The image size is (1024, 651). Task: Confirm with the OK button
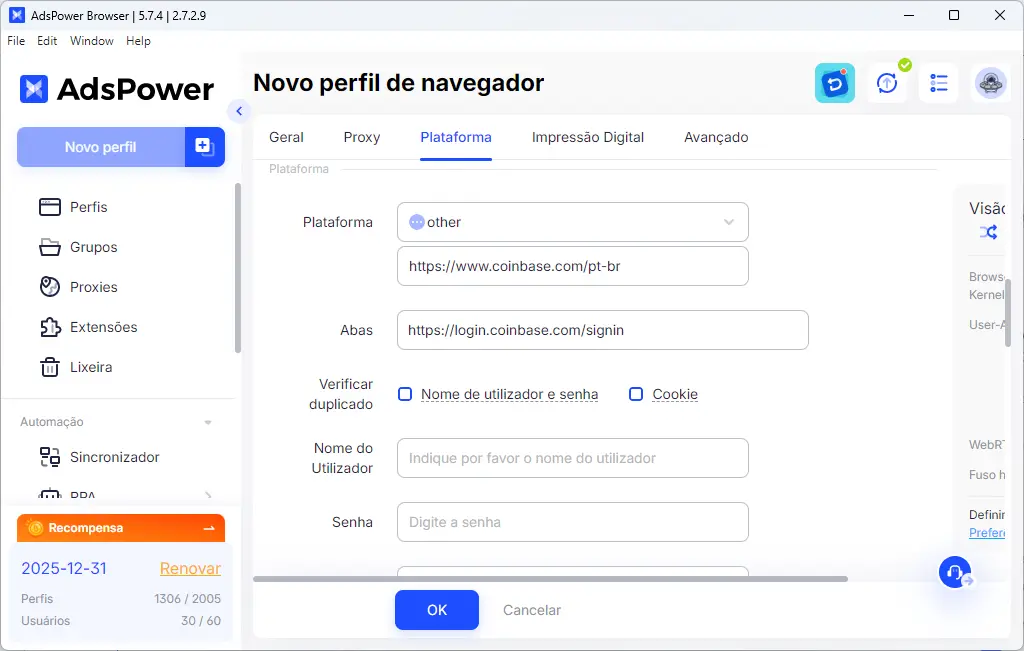point(437,610)
